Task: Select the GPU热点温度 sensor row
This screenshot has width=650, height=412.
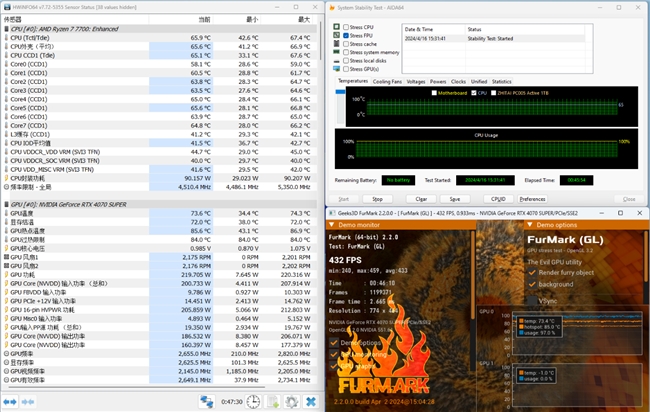Action: [x=159, y=231]
